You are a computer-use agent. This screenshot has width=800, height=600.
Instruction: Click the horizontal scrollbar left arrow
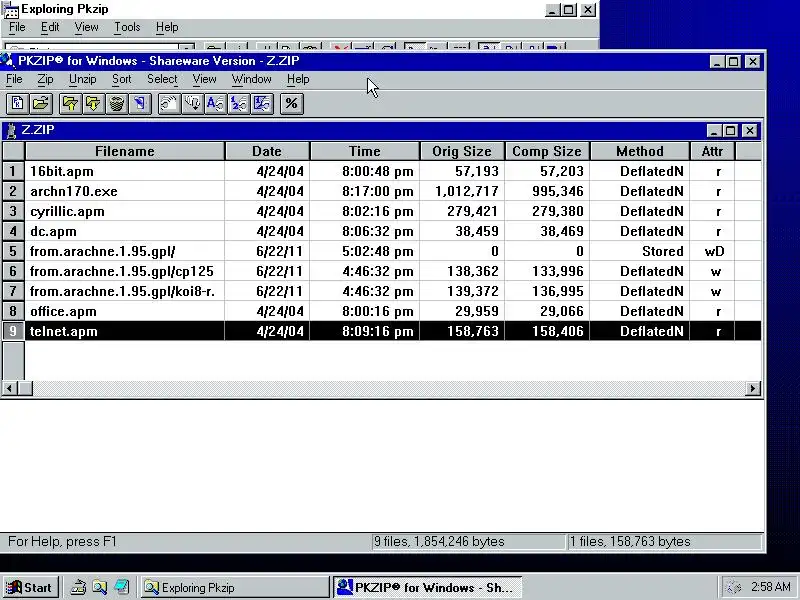[x=10, y=389]
